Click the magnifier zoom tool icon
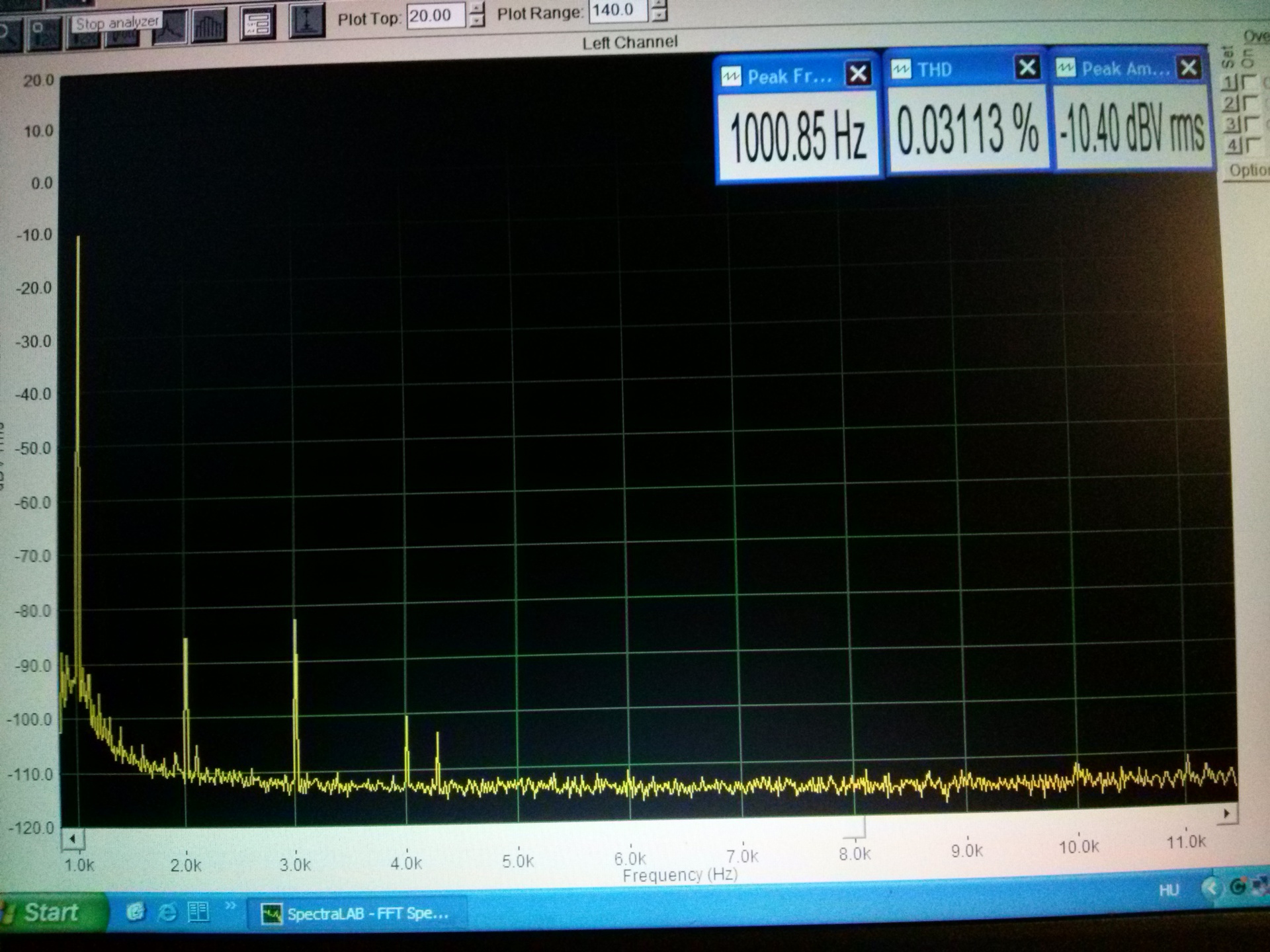The height and width of the screenshot is (952, 1270). tap(9, 34)
